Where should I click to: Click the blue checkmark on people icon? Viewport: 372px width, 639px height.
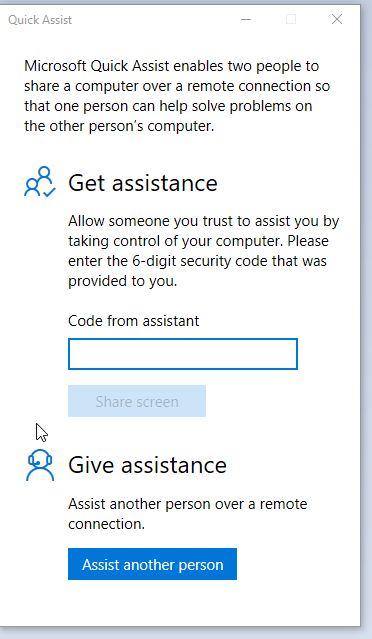49,192
